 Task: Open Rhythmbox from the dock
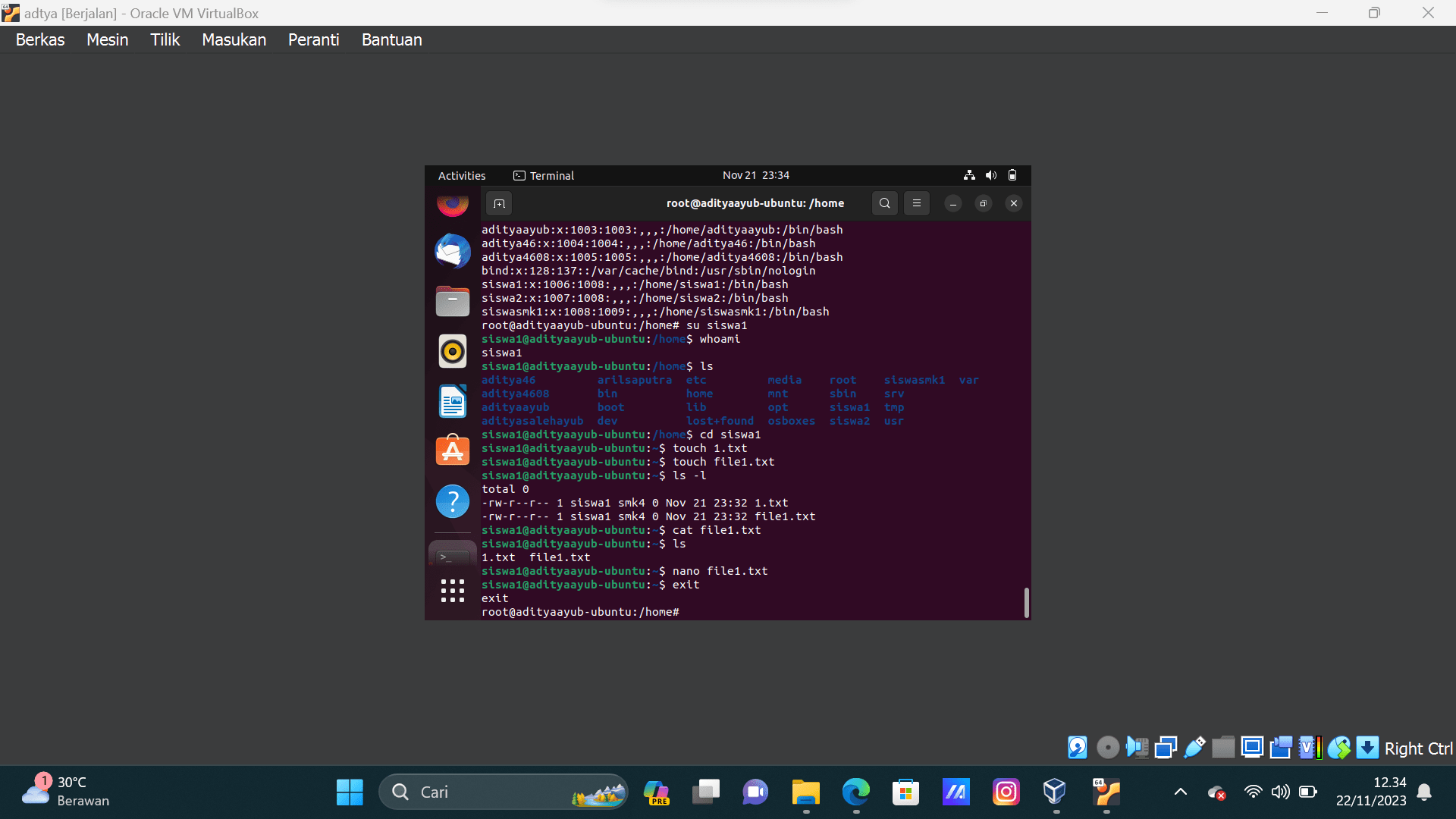point(453,351)
